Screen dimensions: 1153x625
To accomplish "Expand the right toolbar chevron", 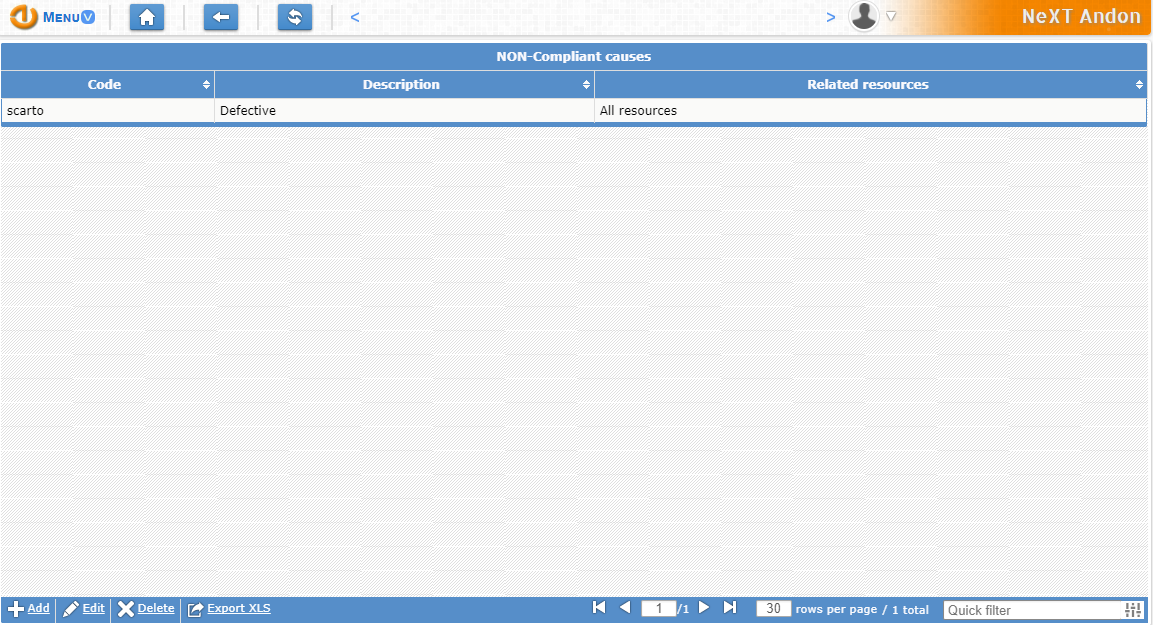I will pyautogui.click(x=831, y=17).
